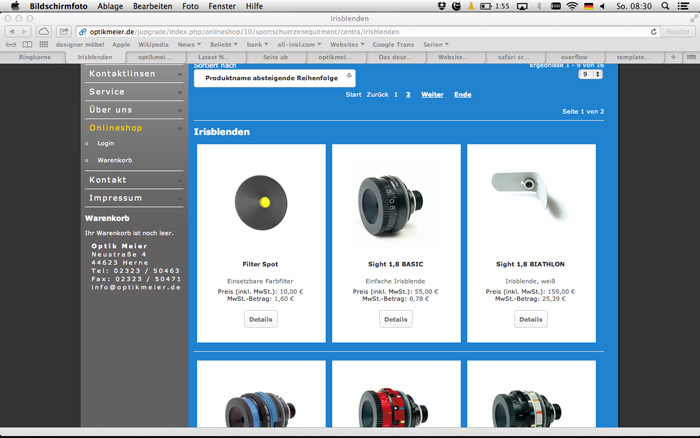Click the reload icon in address bar
Image resolution: width=700 pixels, height=438 pixels.
tap(654, 32)
